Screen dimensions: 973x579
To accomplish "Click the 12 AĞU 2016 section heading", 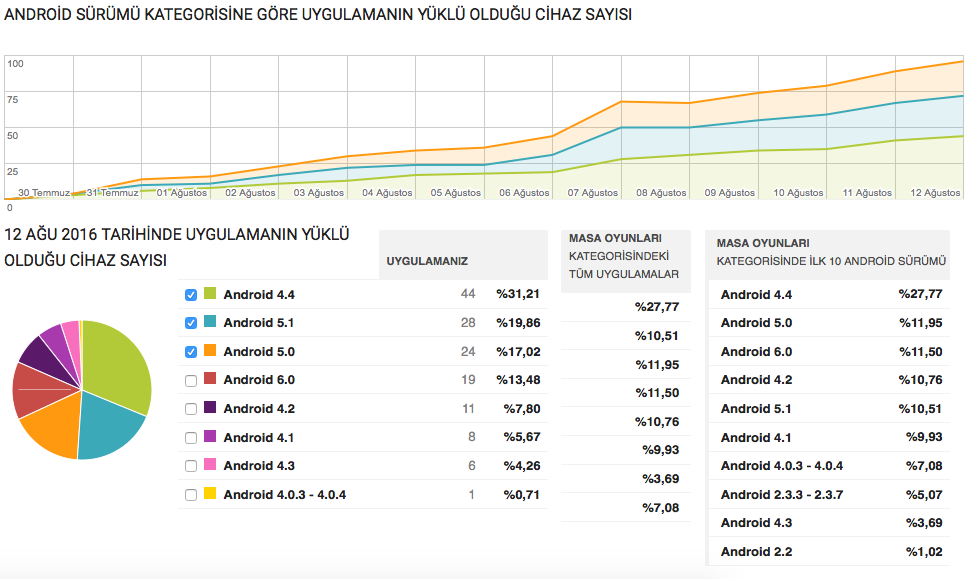I will click(x=177, y=247).
